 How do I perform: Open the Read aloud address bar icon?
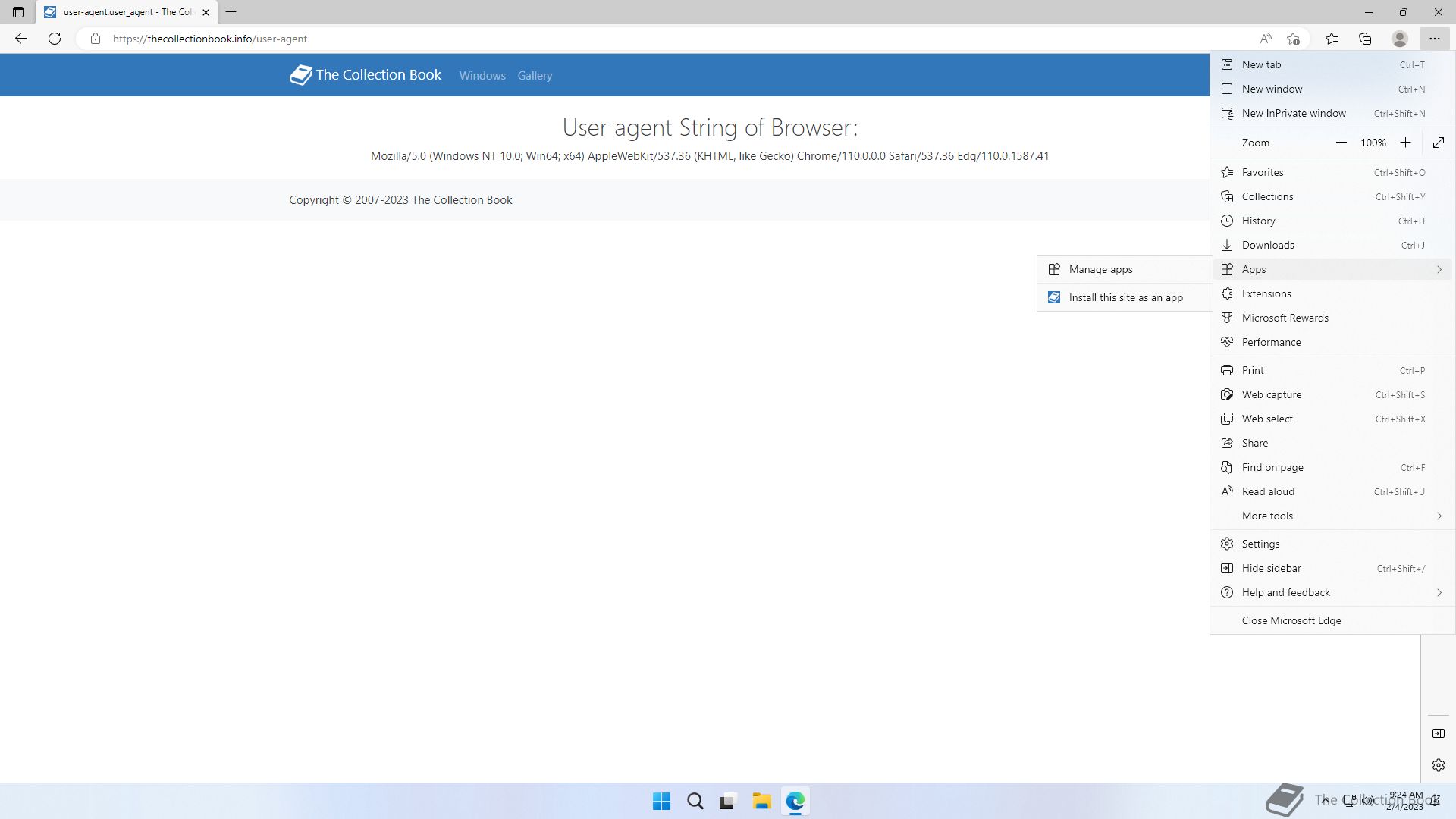point(1266,39)
